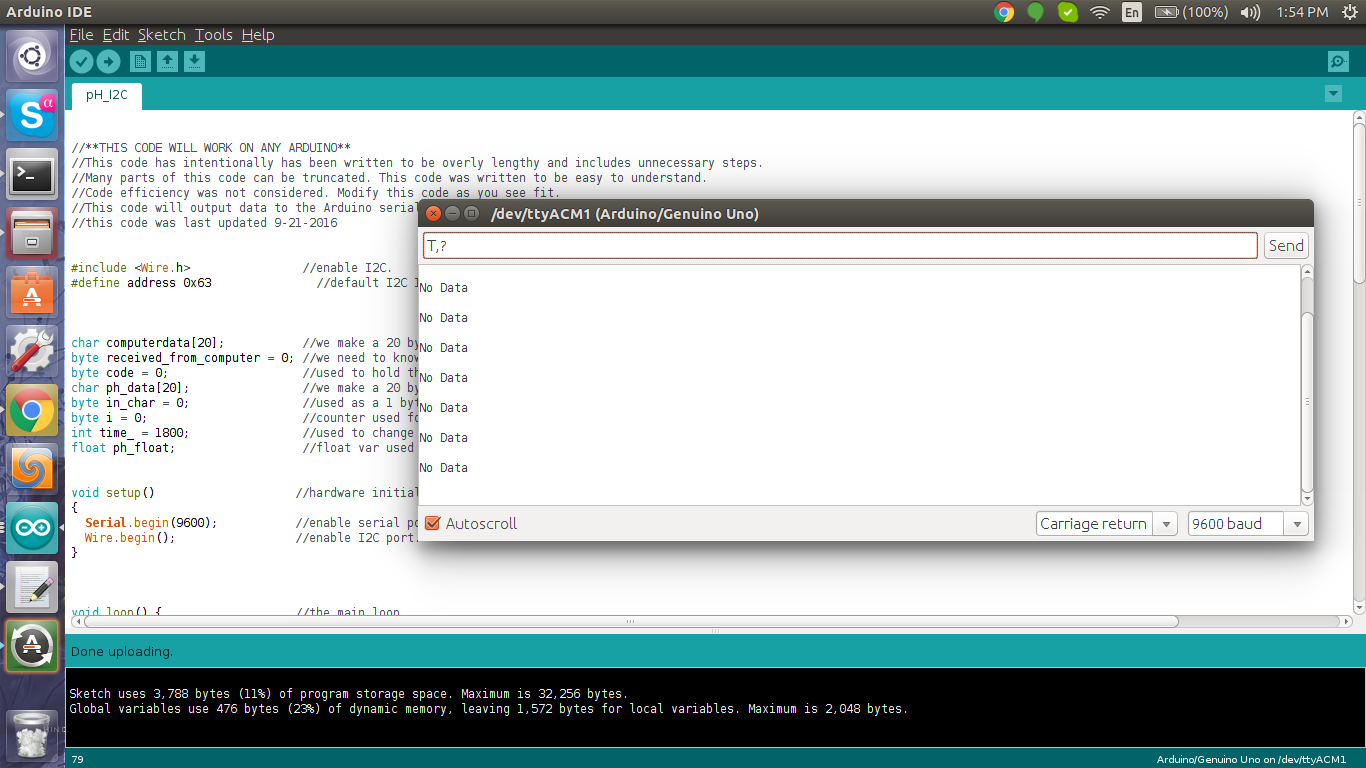This screenshot has height=768, width=1366.
Task: Click the float ph_float; line
Action: pyautogui.click(x=123, y=448)
